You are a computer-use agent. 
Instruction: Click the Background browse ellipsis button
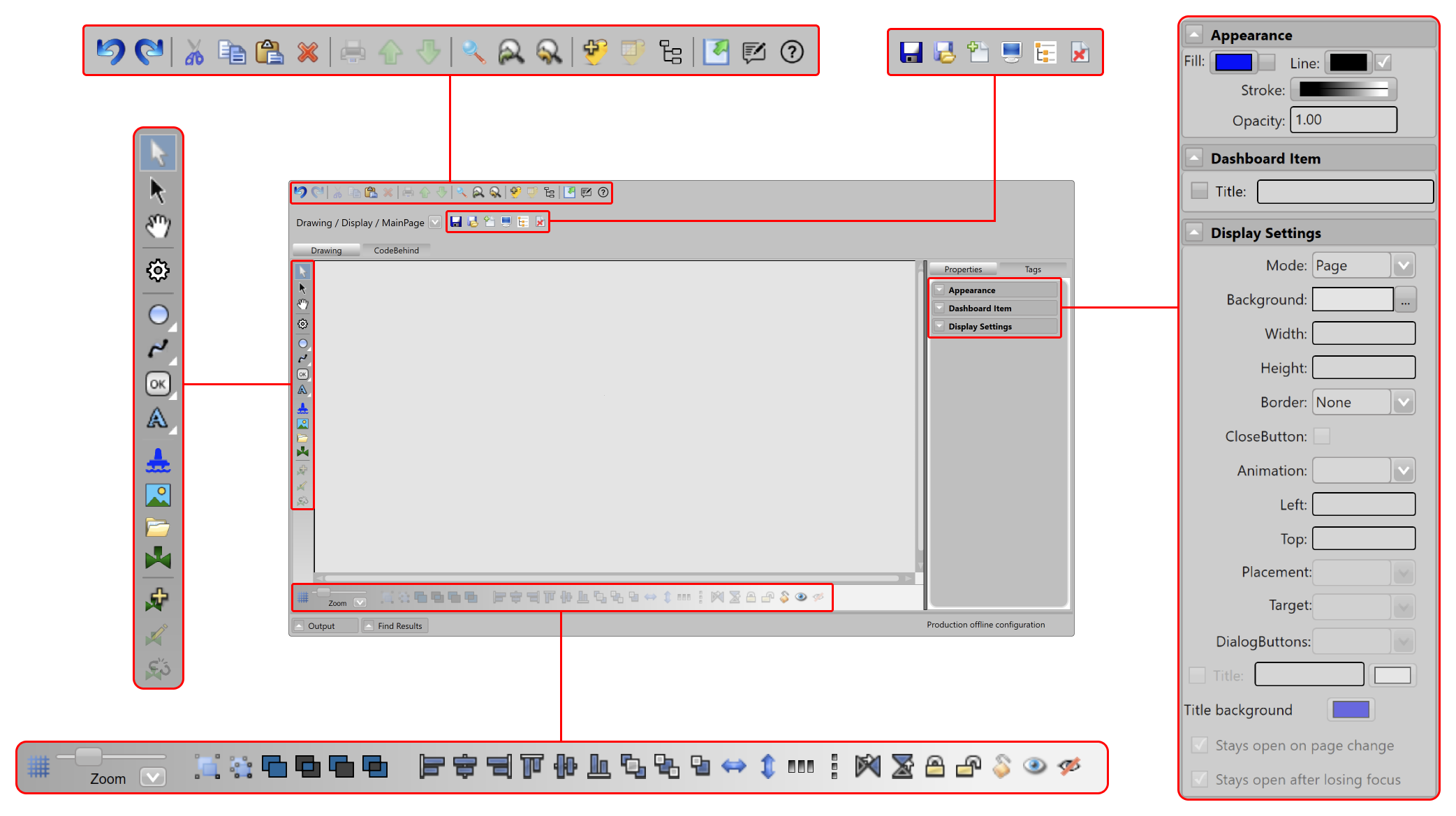coord(1405,300)
